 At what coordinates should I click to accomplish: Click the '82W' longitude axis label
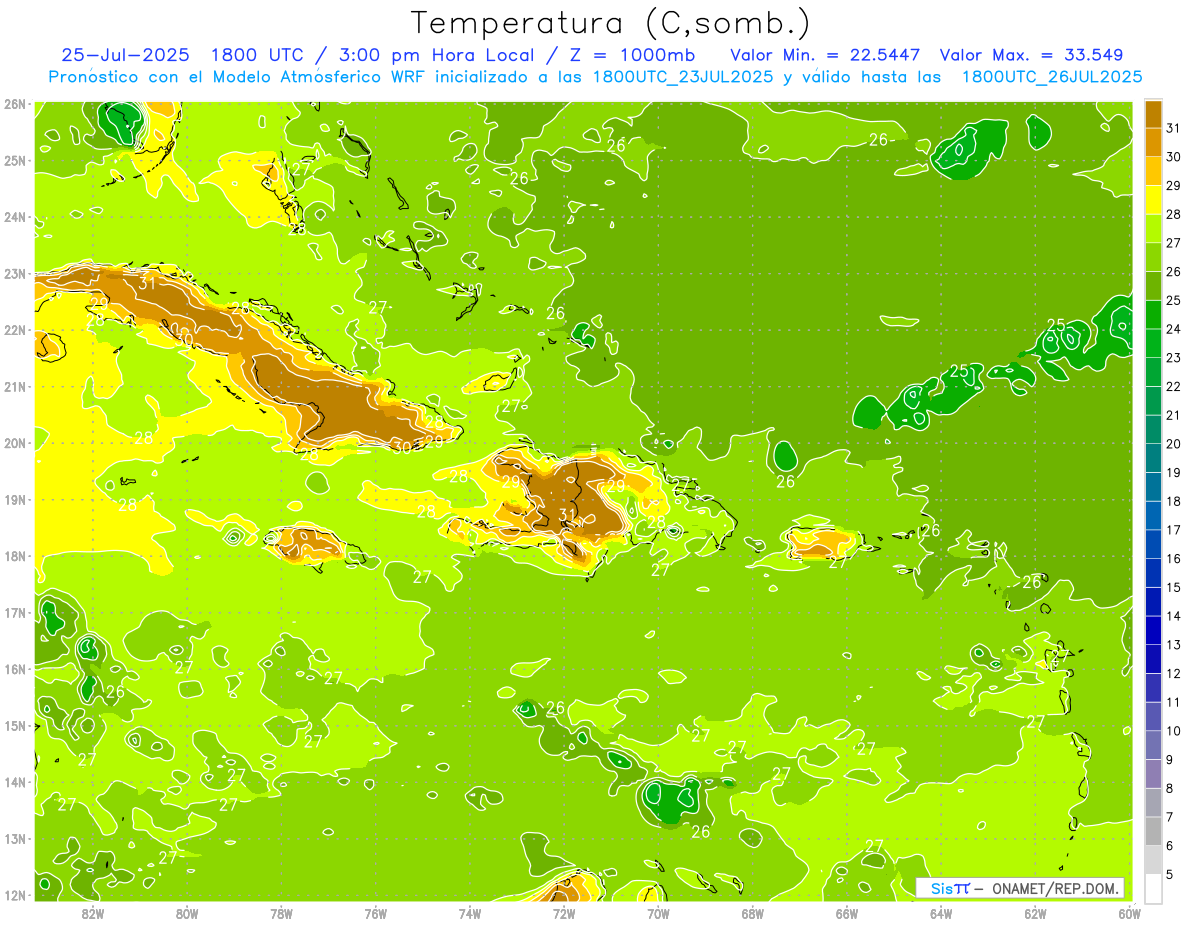tap(93, 913)
